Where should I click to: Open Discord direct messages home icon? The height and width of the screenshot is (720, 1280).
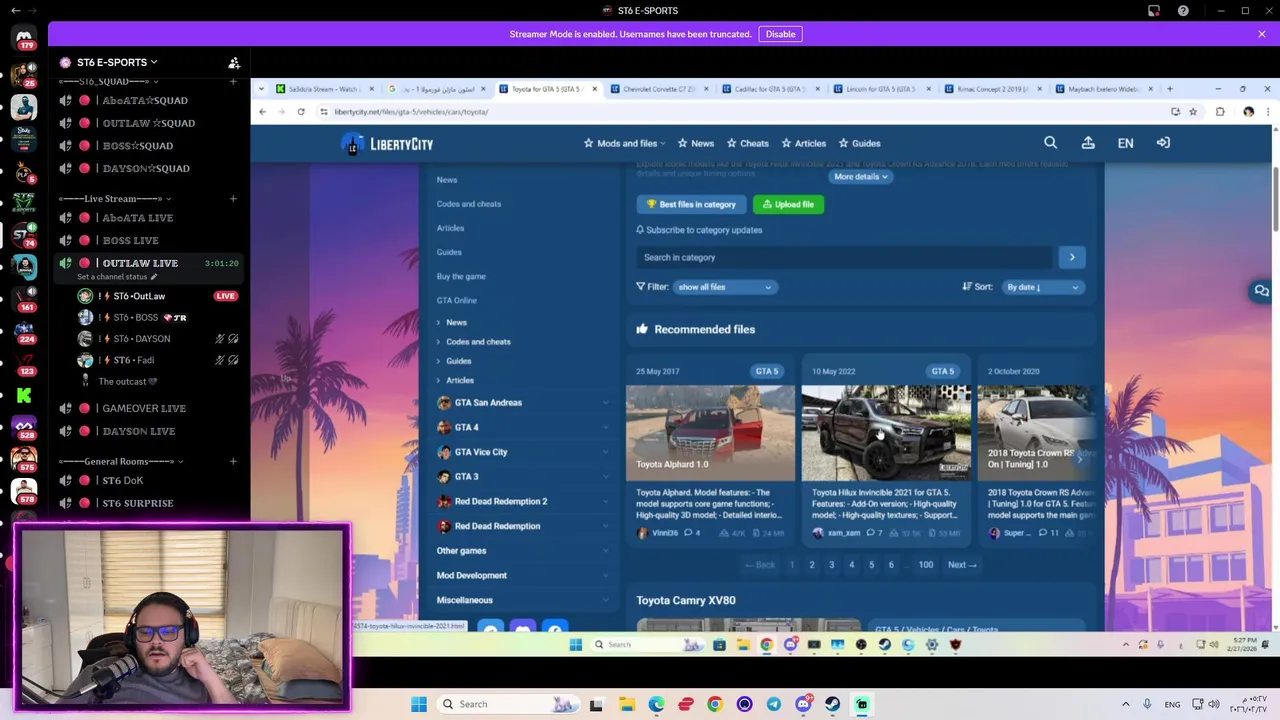coord(24,37)
